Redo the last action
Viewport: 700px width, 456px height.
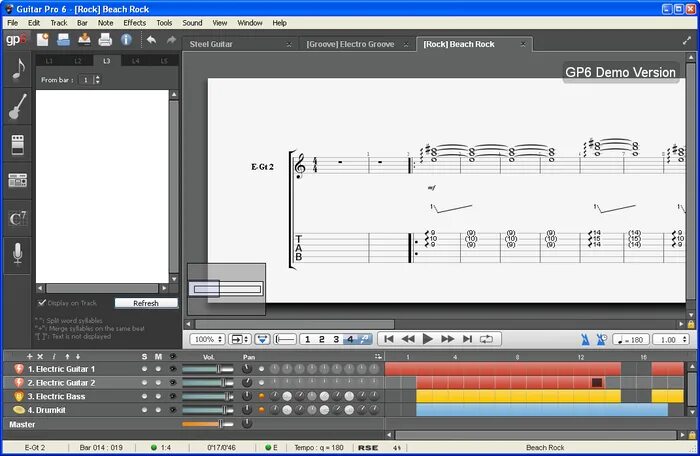[x=171, y=40]
